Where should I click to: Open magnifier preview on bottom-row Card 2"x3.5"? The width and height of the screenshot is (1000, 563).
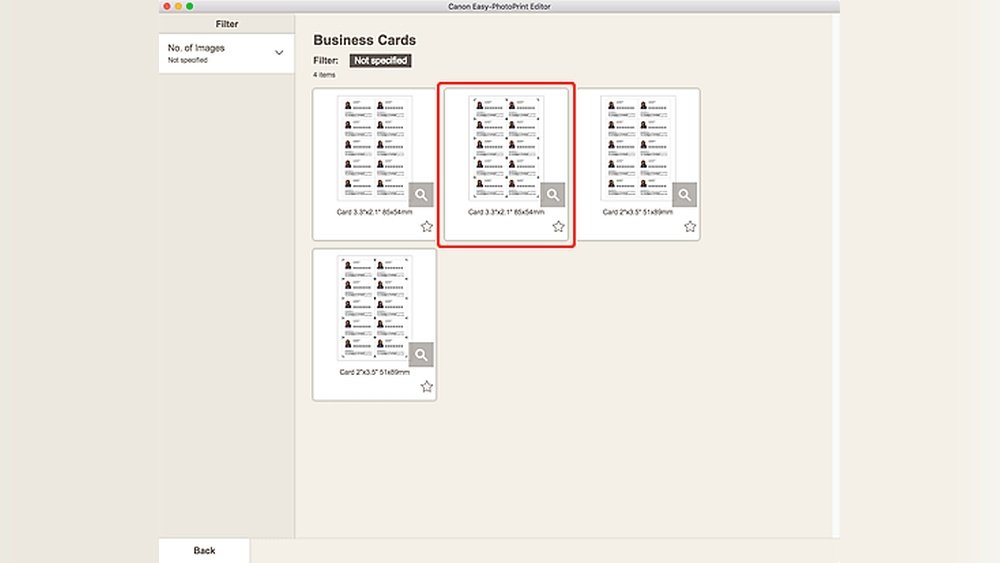click(422, 354)
